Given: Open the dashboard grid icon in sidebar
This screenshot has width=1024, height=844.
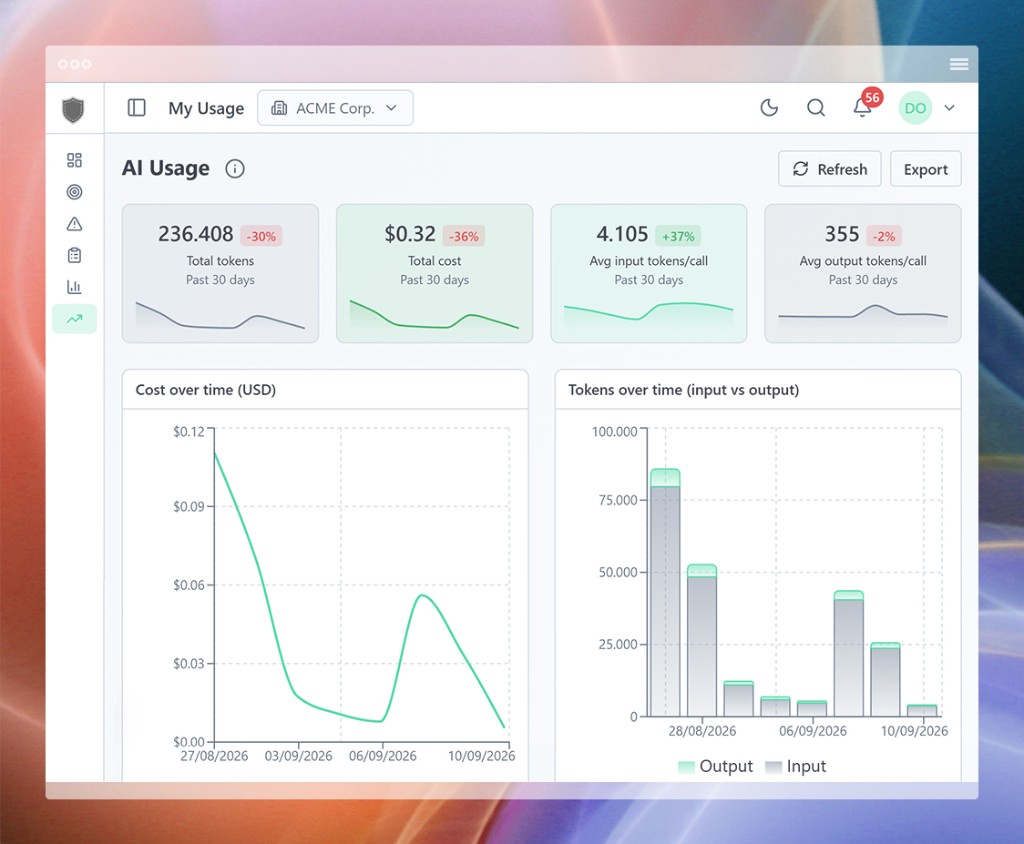Looking at the screenshot, I should pos(74,160).
